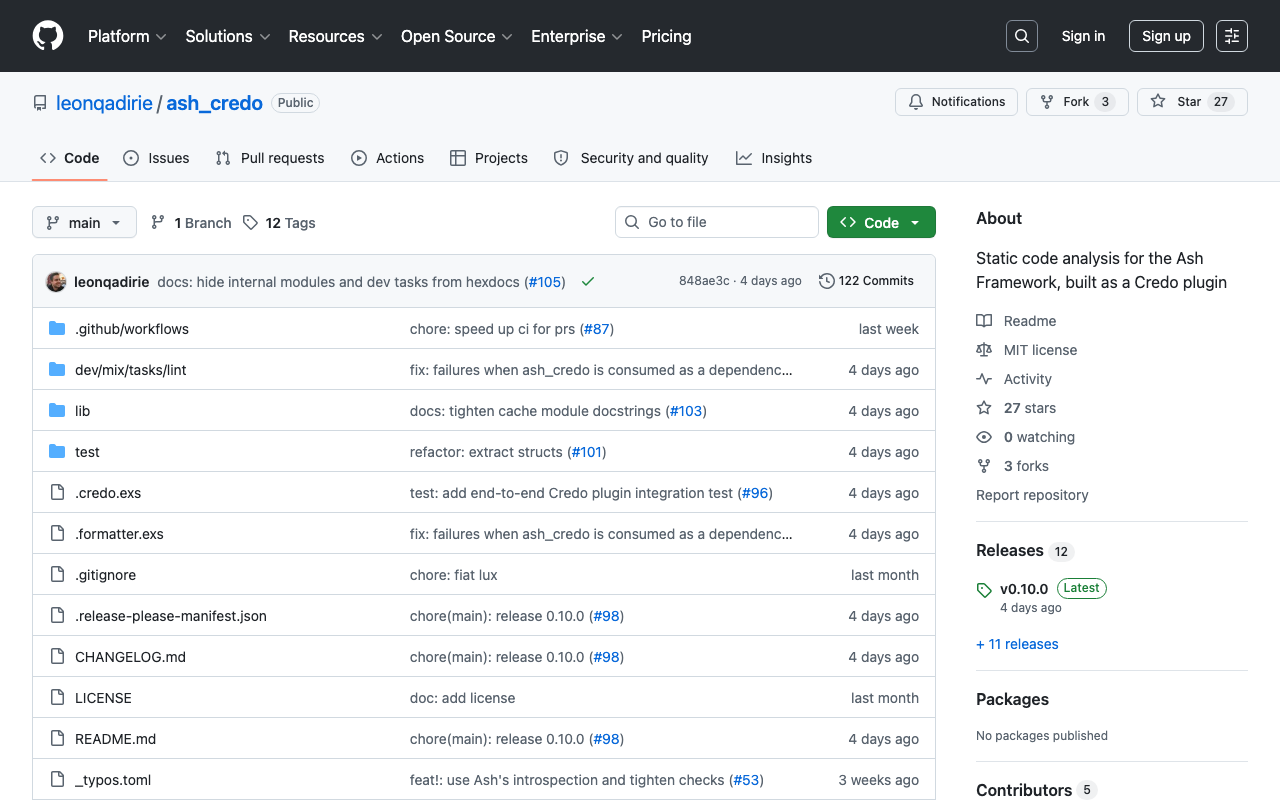This screenshot has width=1280, height=800.
Task: Expand the Platform menu
Action: pyautogui.click(x=127, y=36)
